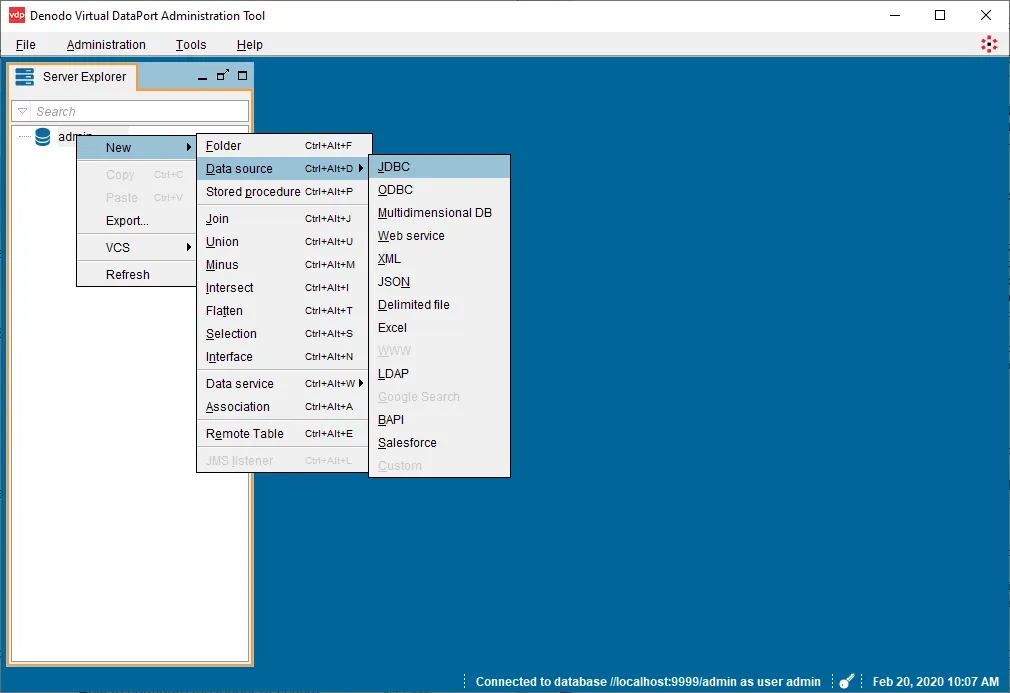This screenshot has width=1010, height=693.
Task: Maximize the Server Explorer panel
Action: point(240,76)
